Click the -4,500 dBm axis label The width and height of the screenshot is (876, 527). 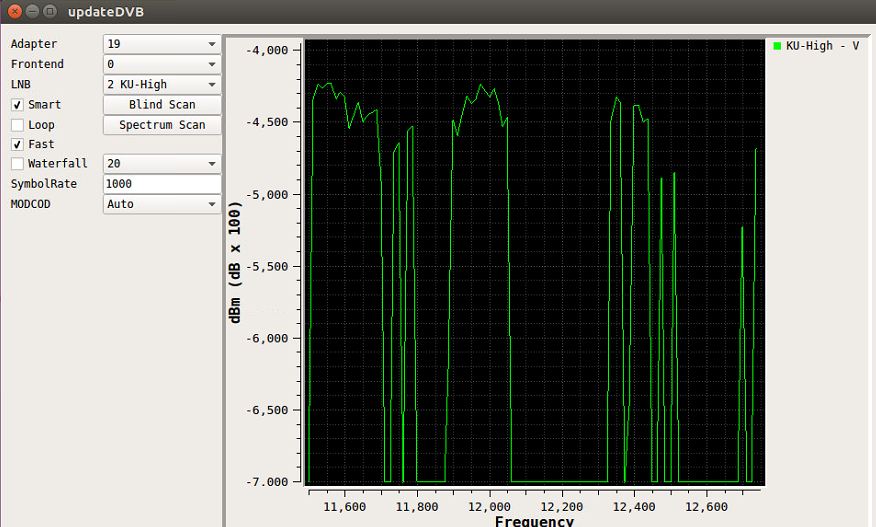point(267,122)
